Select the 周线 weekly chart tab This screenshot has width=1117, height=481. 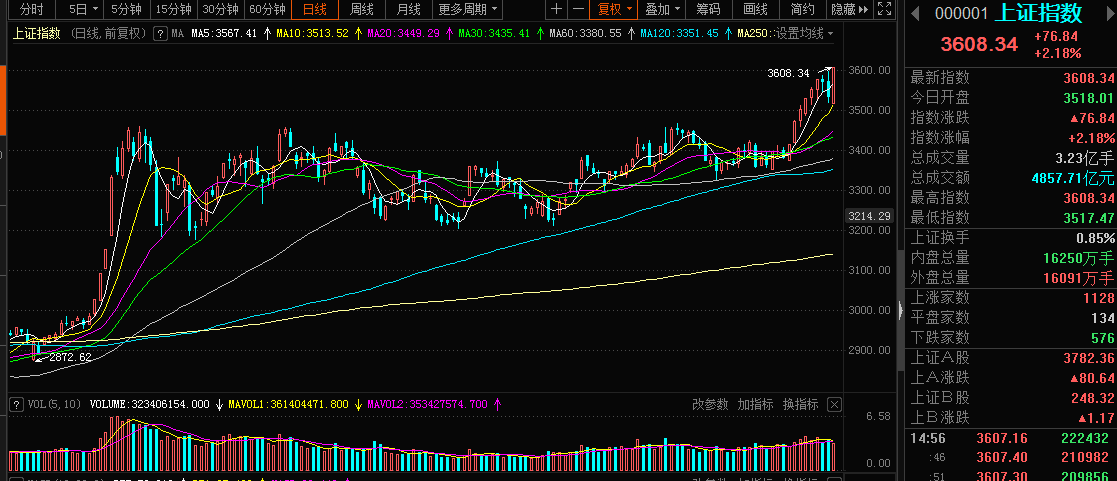(x=361, y=9)
